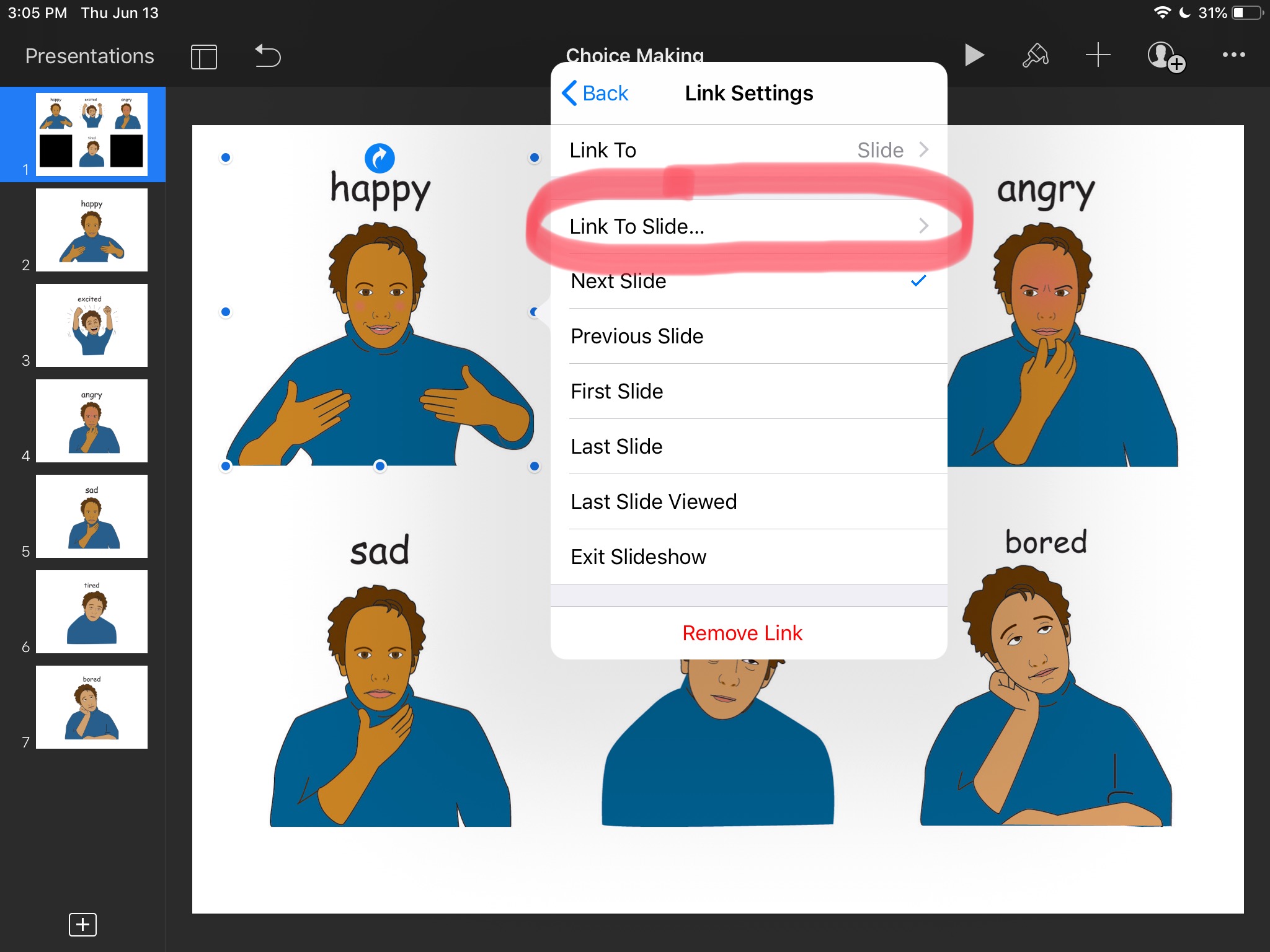Screen dimensions: 1270x952
Task: Select Last Slide Viewed option
Action: 748,502
